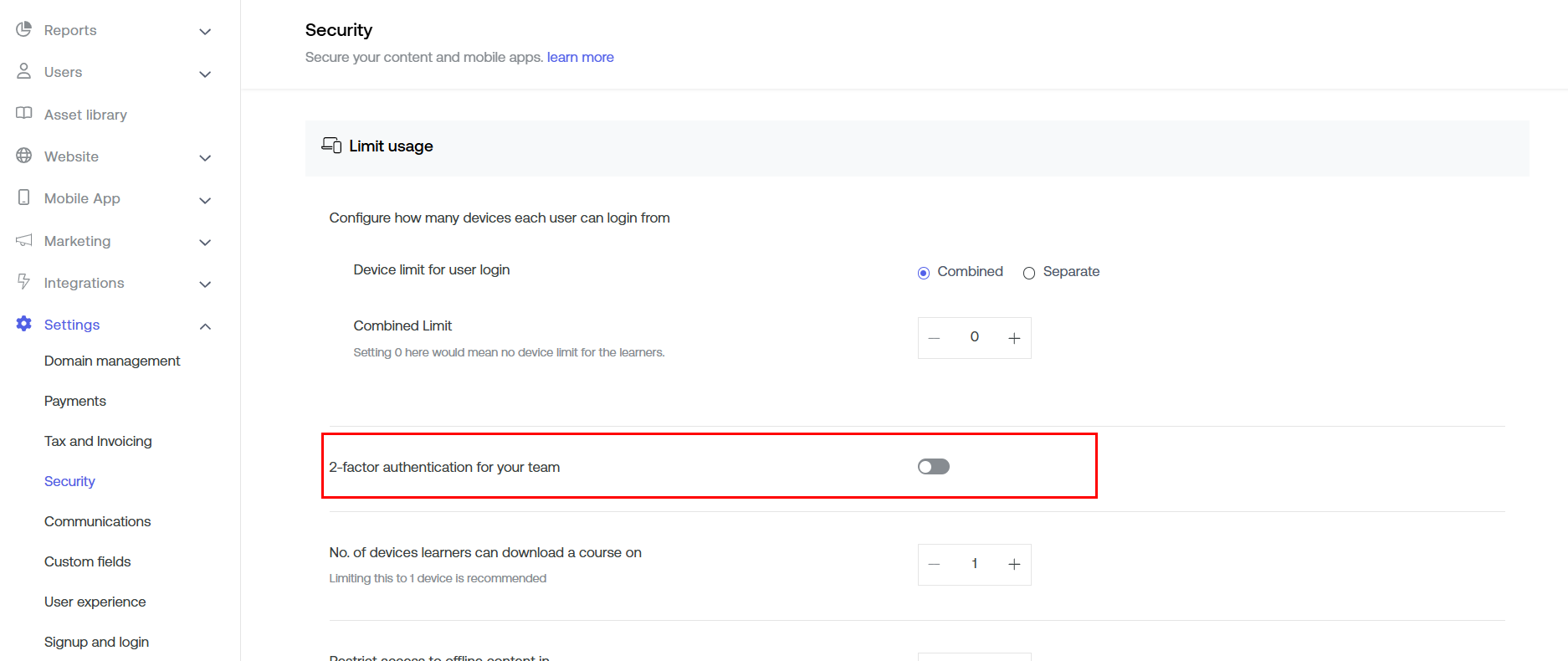Go to Communications settings

[97, 521]
